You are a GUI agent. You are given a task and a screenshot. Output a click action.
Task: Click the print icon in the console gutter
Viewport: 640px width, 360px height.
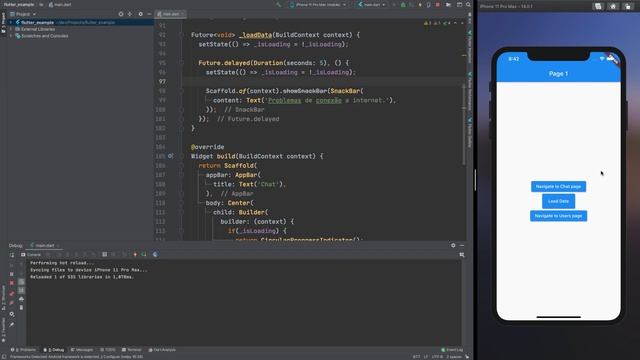[21, 299]
